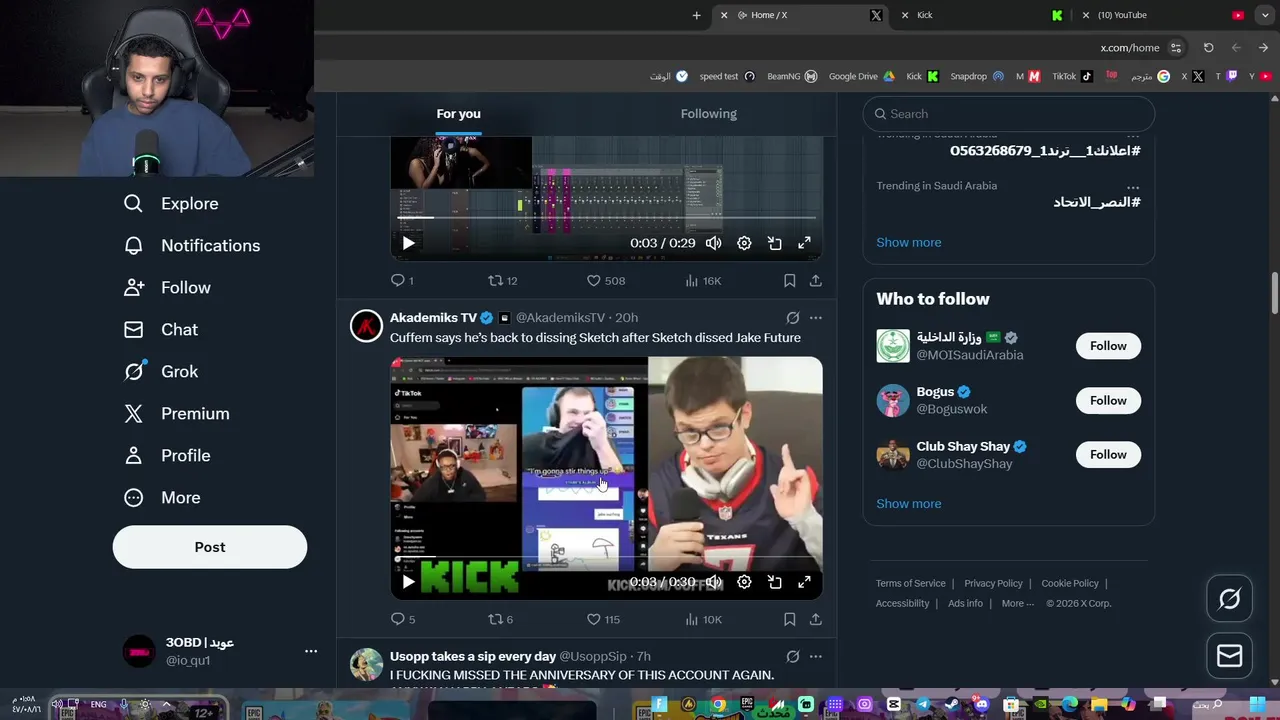The height and width of the screenshot is (720, 1280).
Task: Click Grok explain icon on Usopp post
Action: pyautogui.click(x=792, y=656)
